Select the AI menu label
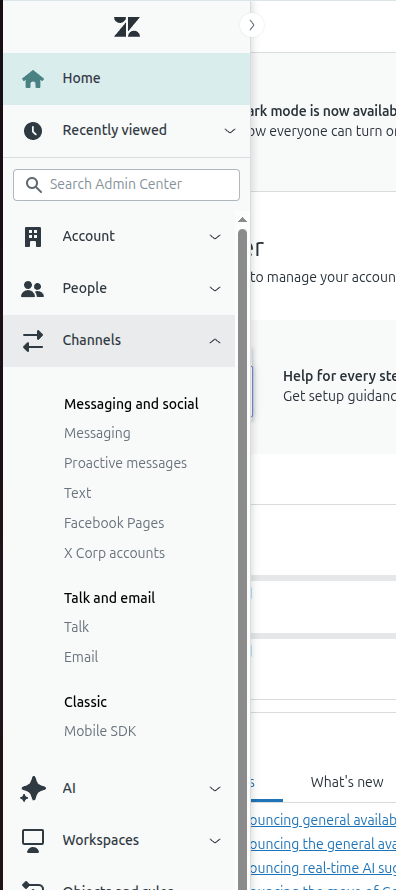This screenshot has width=396, height=890. (x=69, y=788)
